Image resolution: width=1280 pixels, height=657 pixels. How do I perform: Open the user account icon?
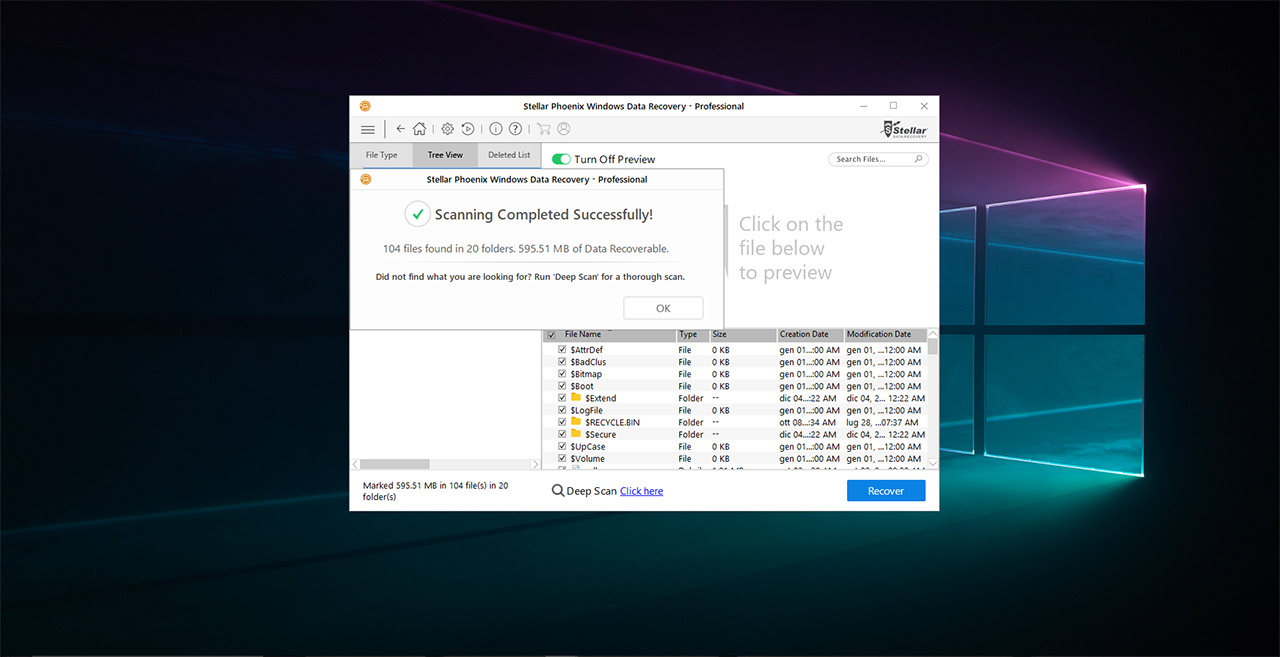[564, 129]
